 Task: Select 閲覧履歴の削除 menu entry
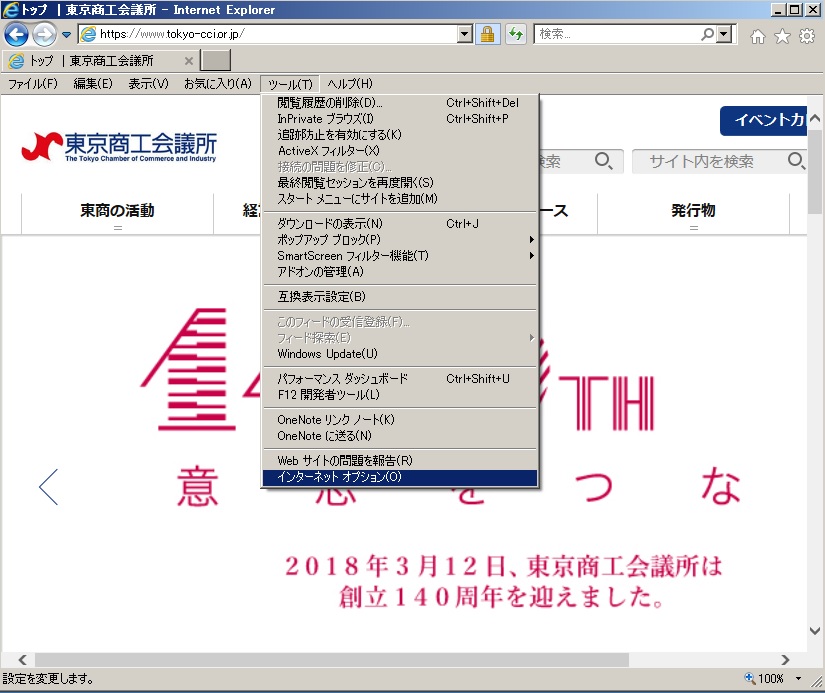coord(329,103)
